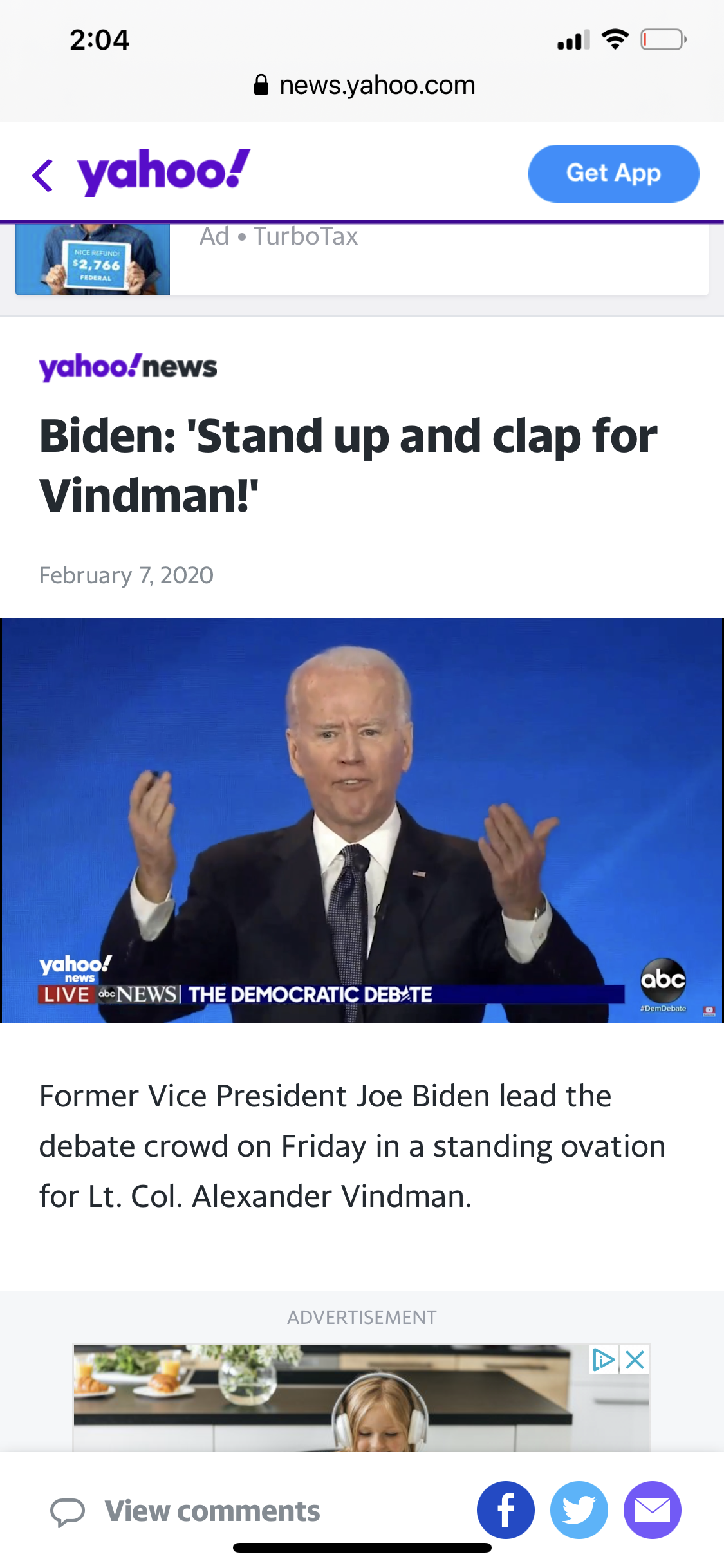
Task: Tap the purple back chevron
Action: (42, 175)
